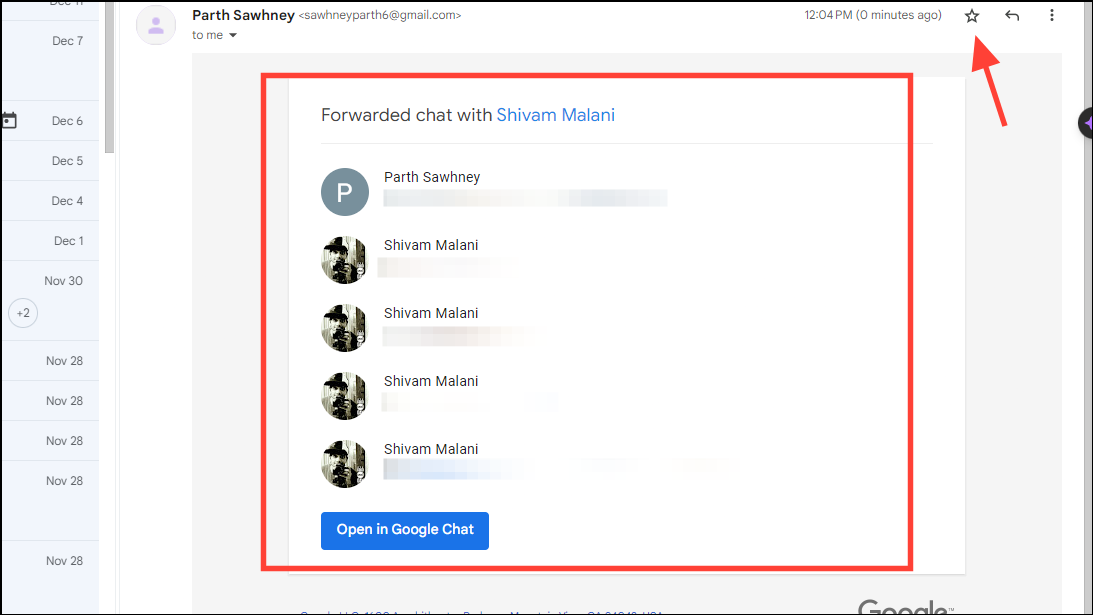The height and width of the screenshot is (615, 1093).
Task: Click sender address sawhneyparth6@gmail.com
Action: coord(380,15)
